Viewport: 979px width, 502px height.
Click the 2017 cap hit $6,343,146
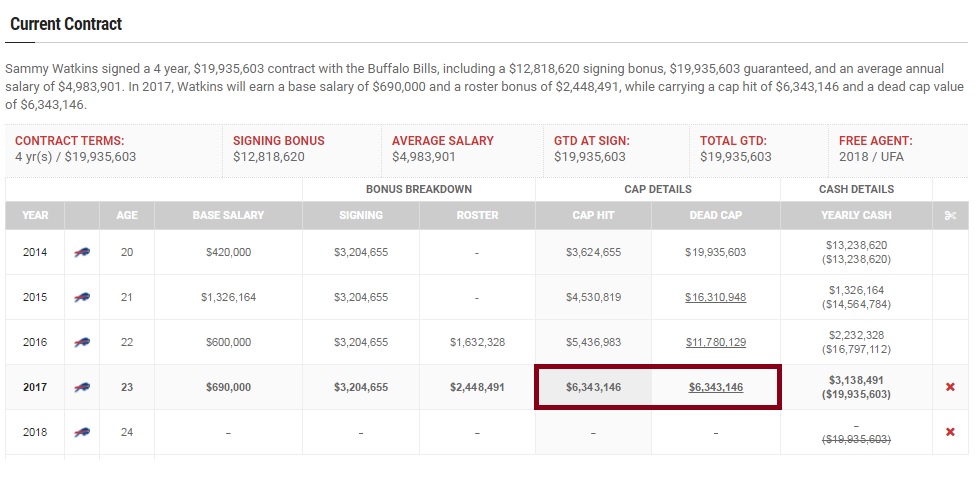[593, 387]
